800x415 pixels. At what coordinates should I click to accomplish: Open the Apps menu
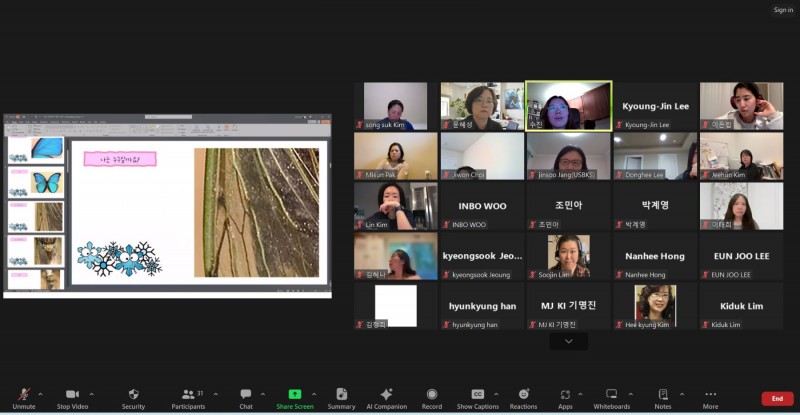[x=565, y=398]
